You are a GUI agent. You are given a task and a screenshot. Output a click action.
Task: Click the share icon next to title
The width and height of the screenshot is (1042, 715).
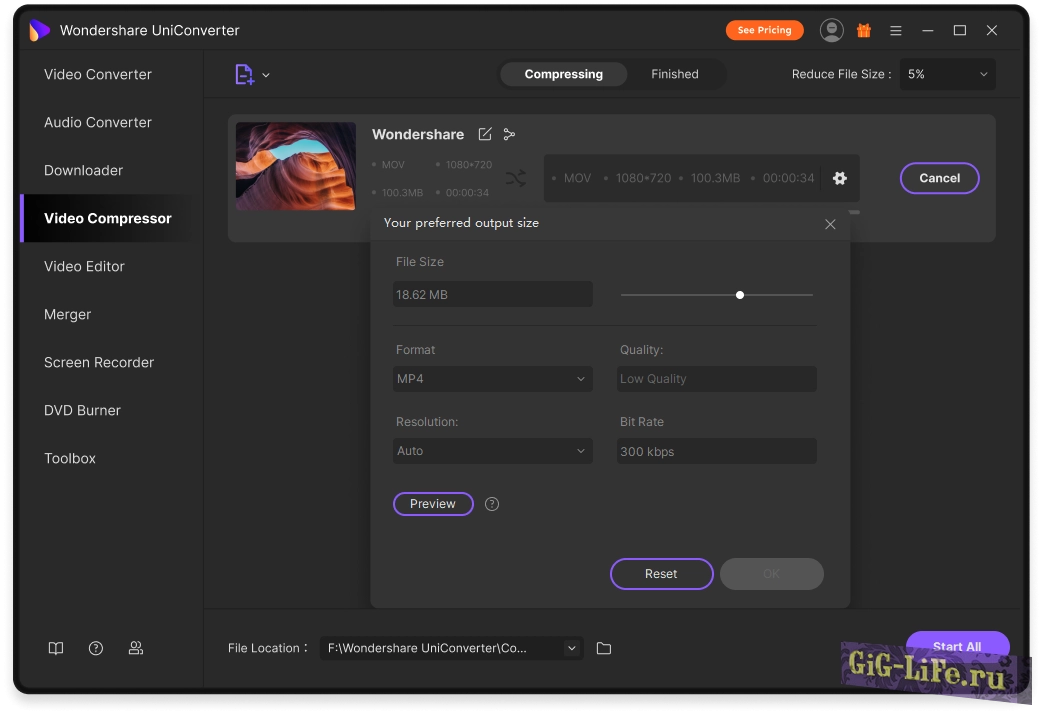pyautogui.click(x=510, y=134)
